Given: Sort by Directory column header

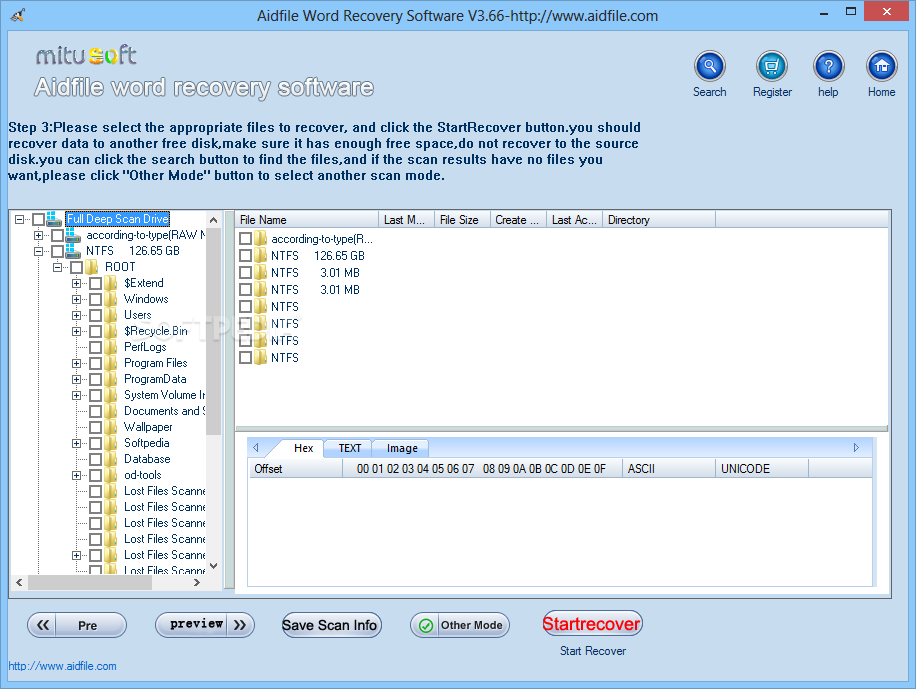Looking at the screenshot, I should coord(658,220).
